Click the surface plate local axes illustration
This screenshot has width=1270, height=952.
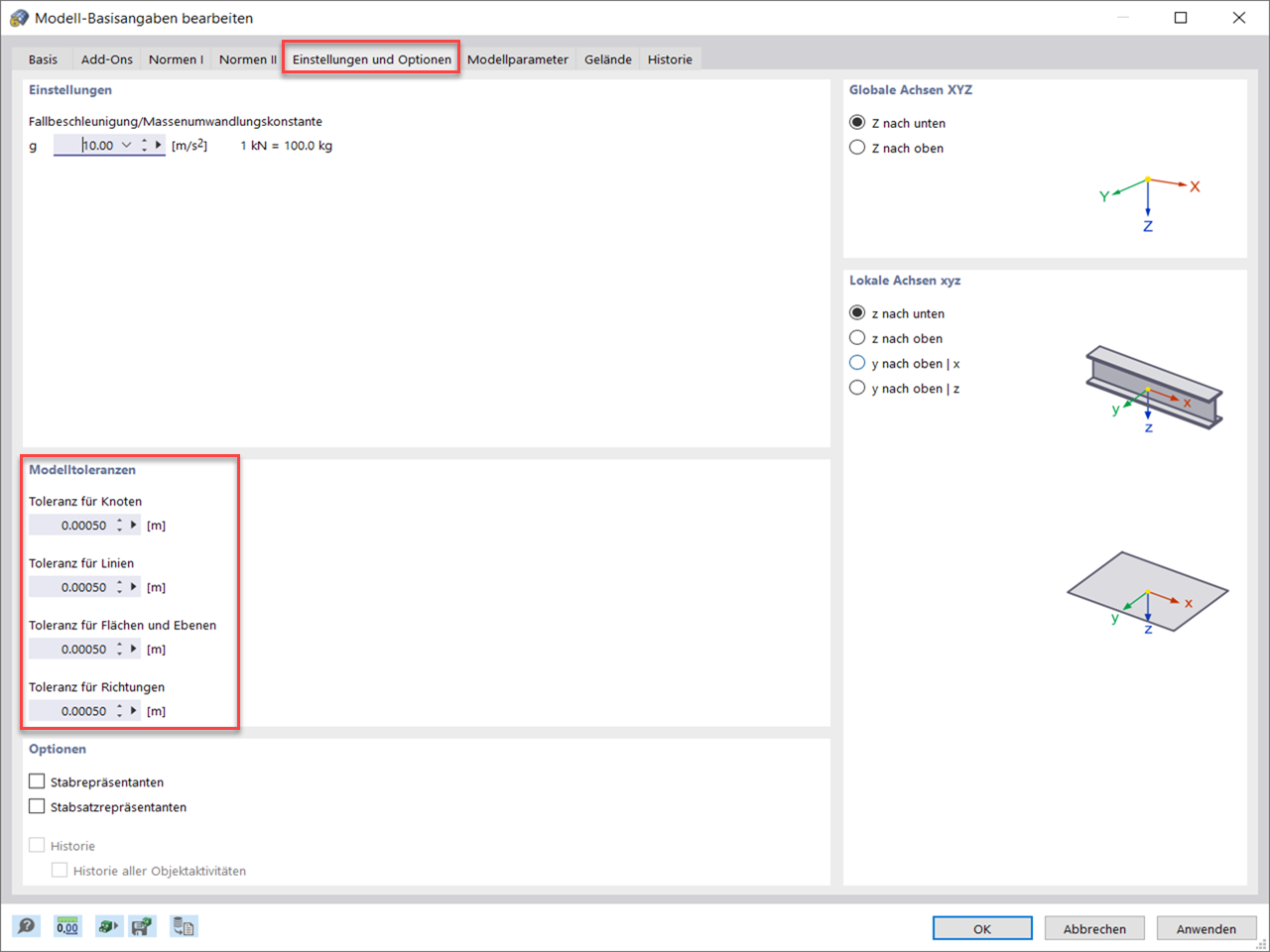[1147, 594]
